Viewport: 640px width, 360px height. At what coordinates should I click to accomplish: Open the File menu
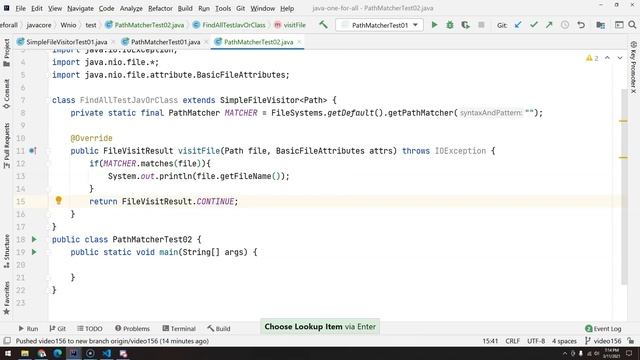[x=20, y=8]
